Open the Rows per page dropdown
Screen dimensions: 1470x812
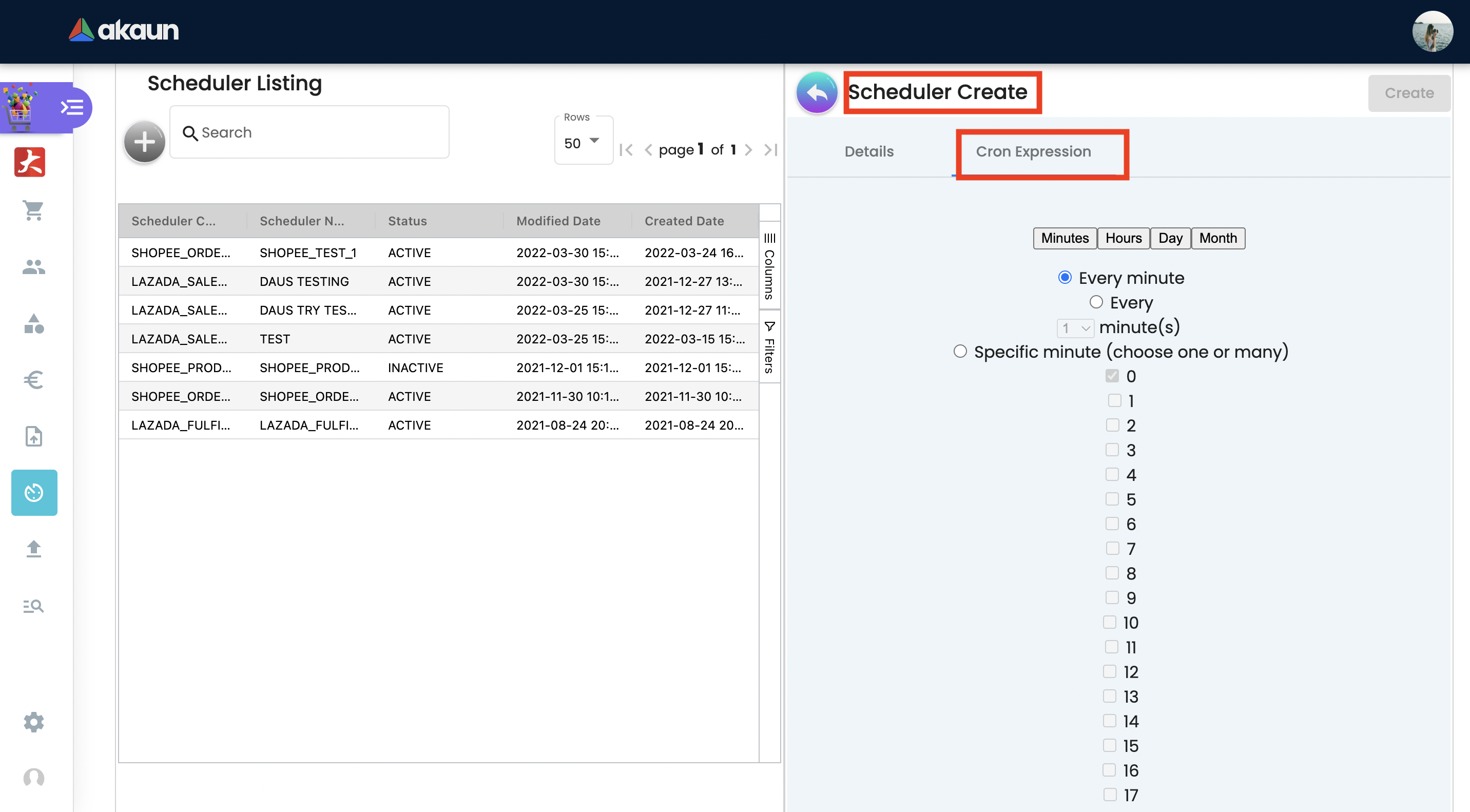click(x=583, y=142)
